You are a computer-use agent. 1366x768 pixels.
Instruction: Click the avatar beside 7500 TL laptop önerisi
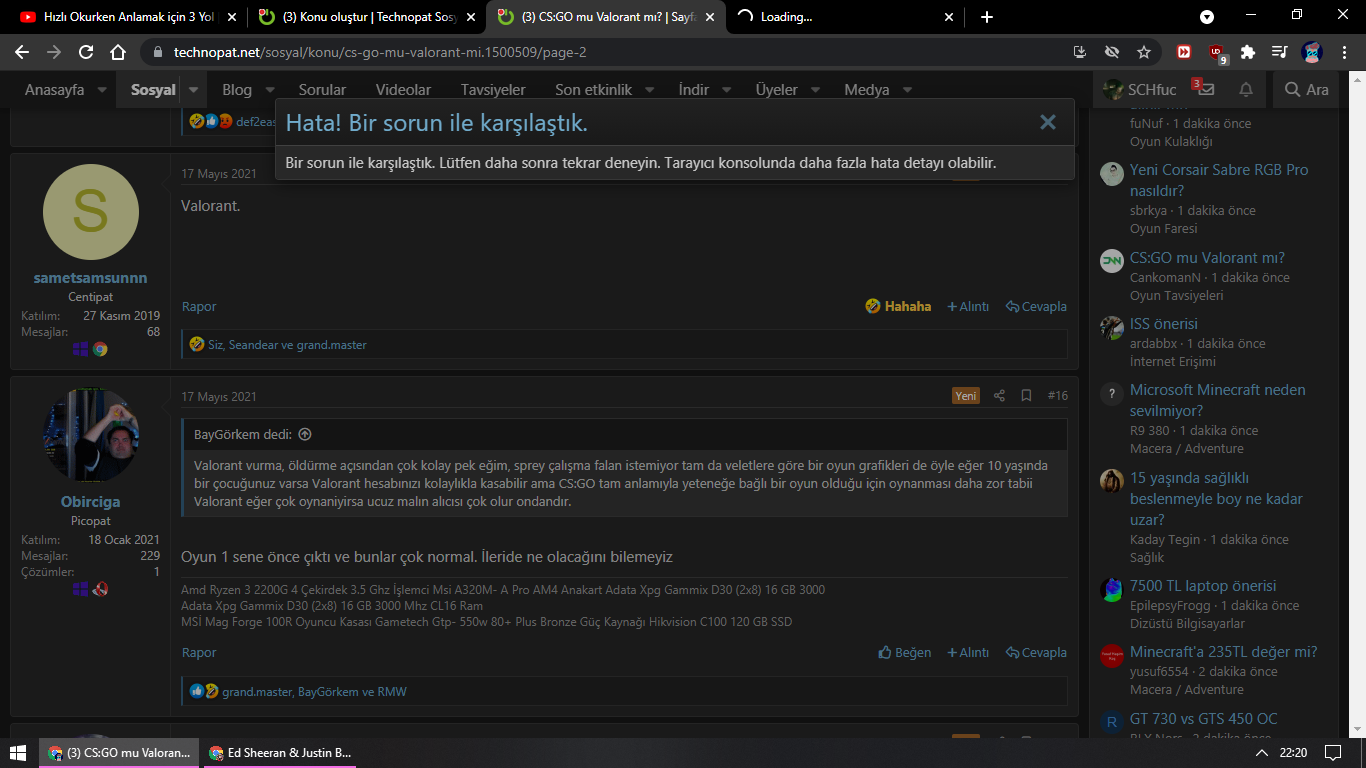[1112, 590]
